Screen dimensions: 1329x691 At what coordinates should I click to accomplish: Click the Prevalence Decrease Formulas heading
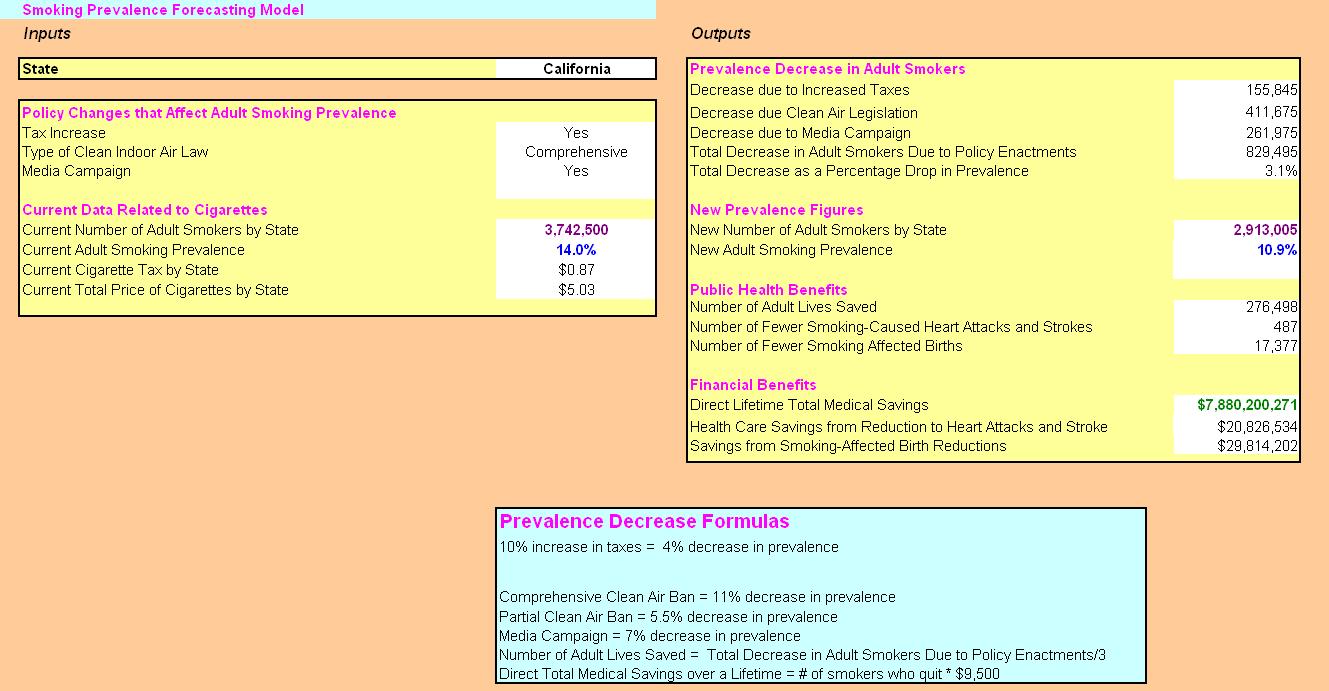645,522
